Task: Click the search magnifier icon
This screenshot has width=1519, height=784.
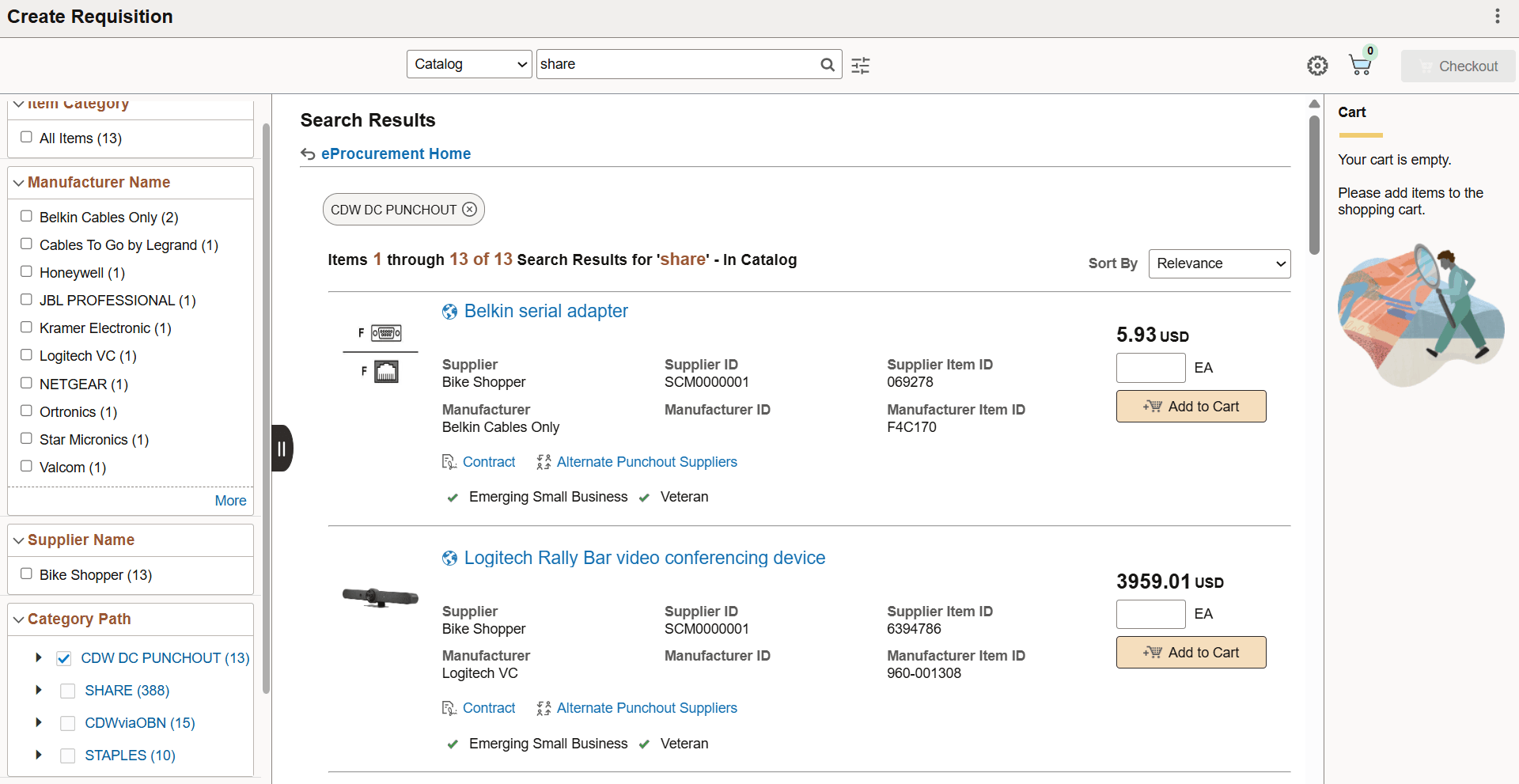Action: click(x=828, y=65)
